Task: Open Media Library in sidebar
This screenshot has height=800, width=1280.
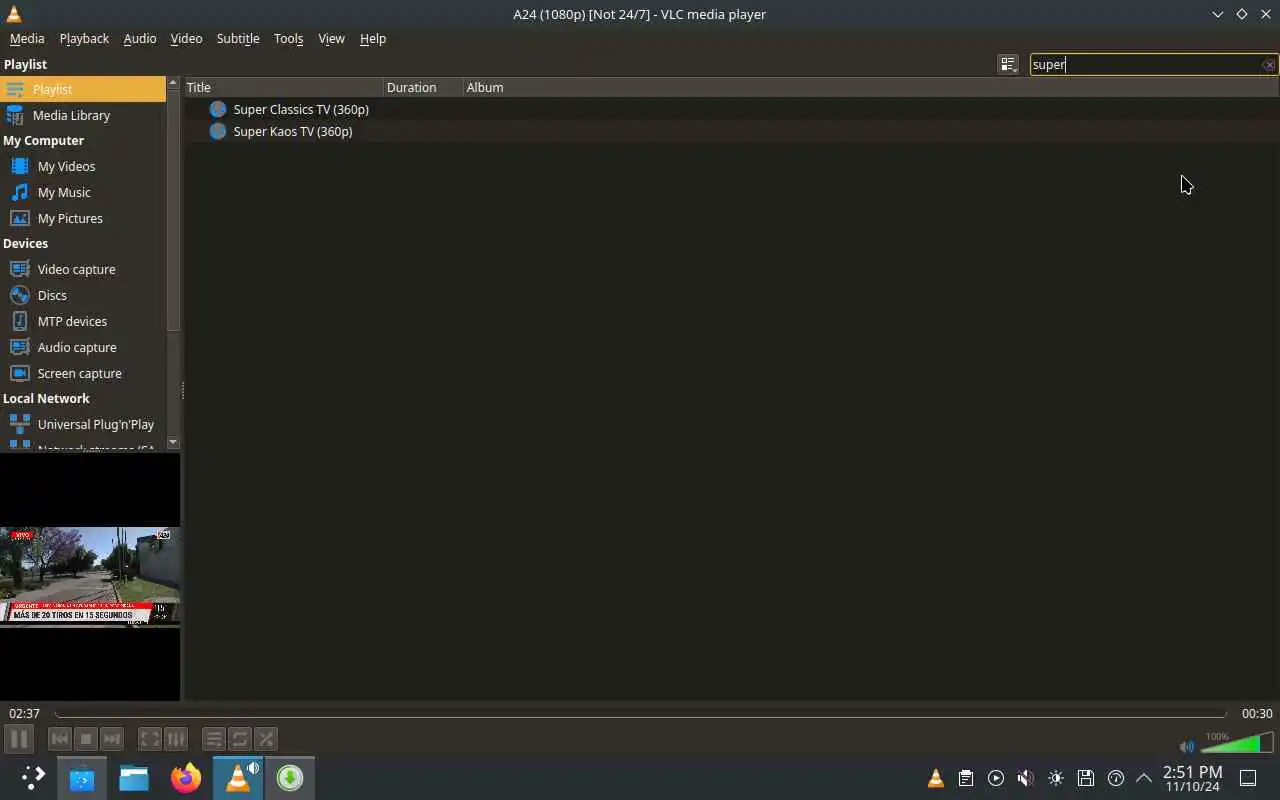Action: coord(83,115)
